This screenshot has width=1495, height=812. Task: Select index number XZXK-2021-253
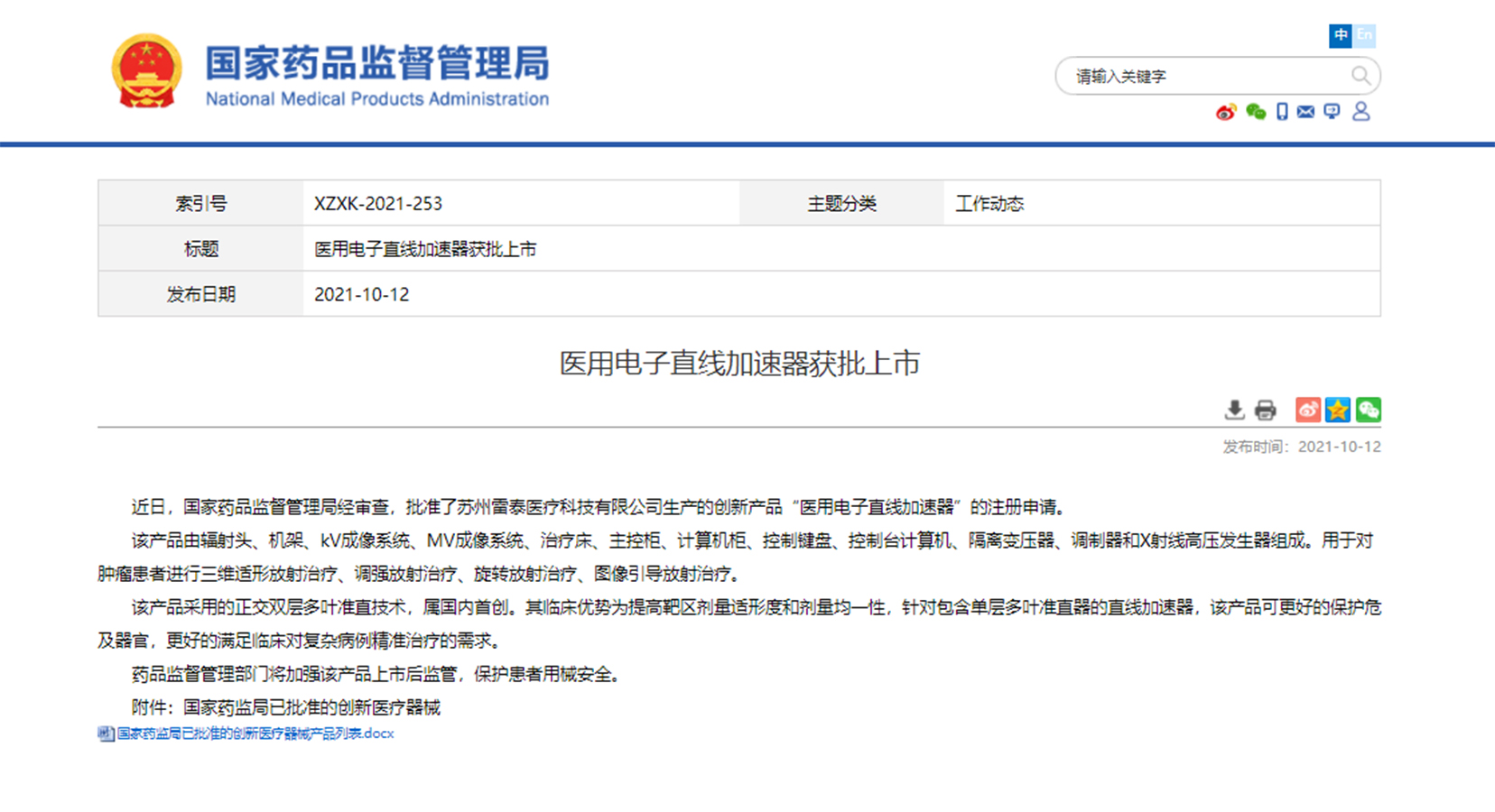click(378, 204)
